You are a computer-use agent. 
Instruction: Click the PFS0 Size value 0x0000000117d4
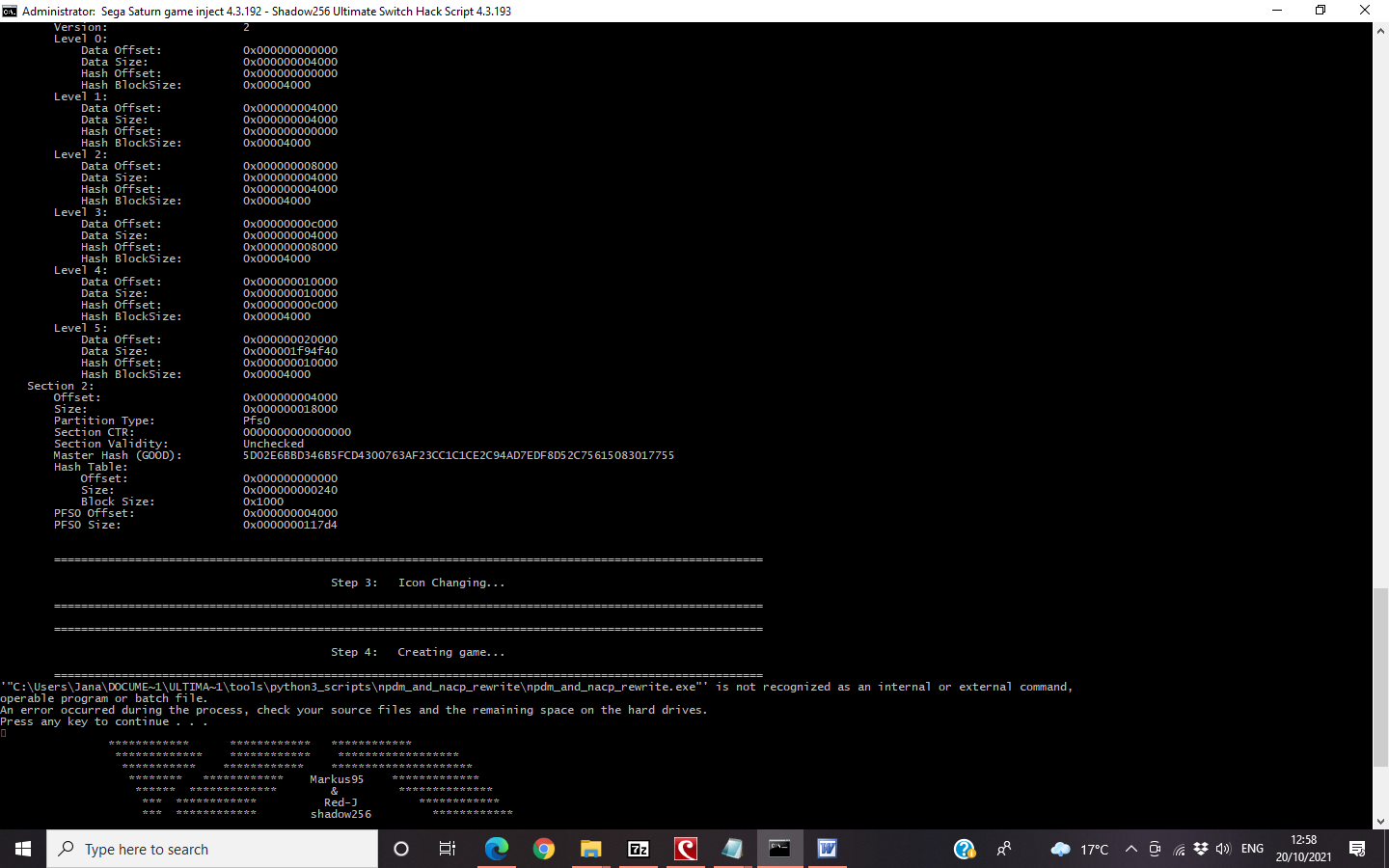(290, 525)
